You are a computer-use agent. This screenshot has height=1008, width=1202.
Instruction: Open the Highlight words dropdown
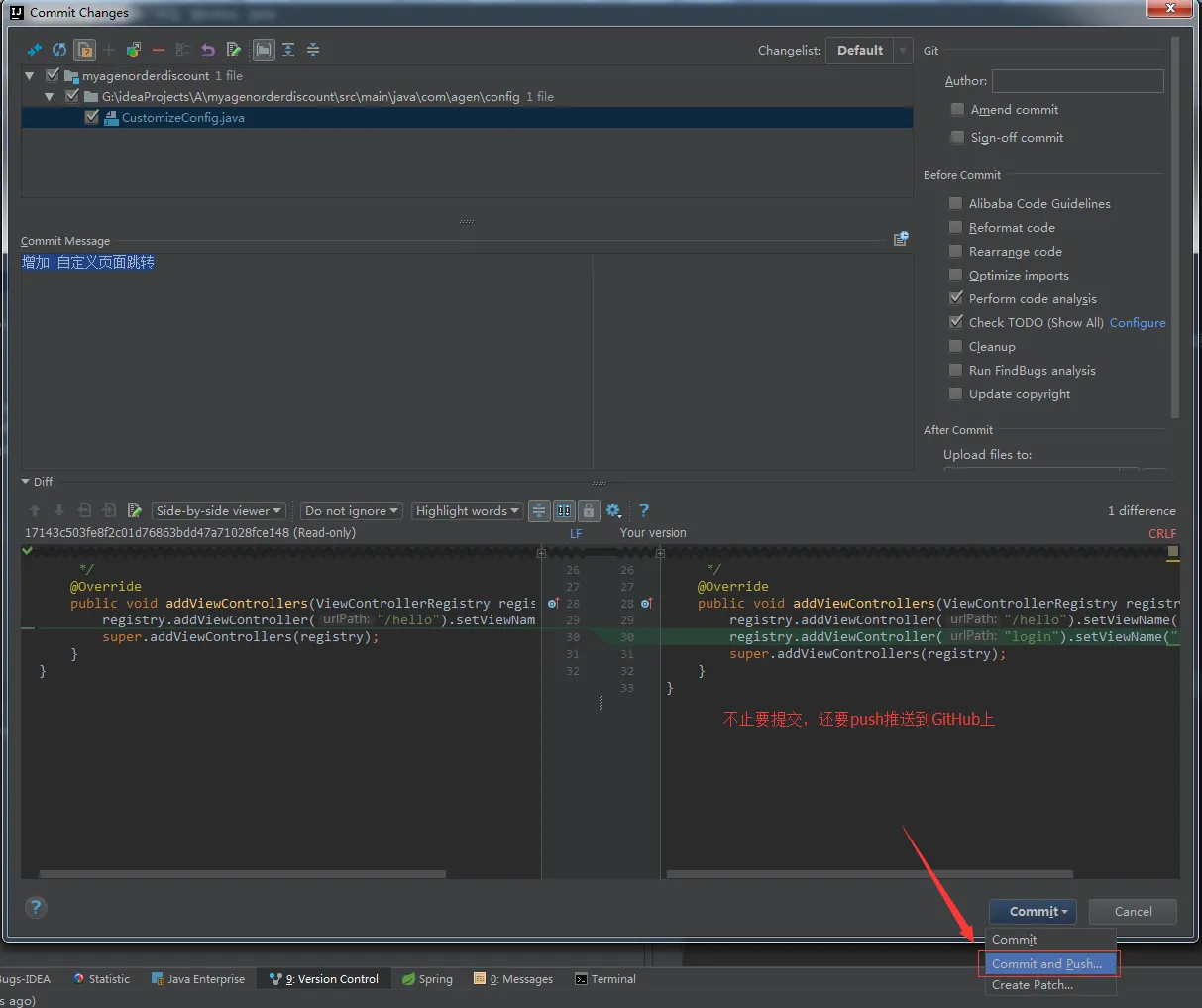point(468,511)
